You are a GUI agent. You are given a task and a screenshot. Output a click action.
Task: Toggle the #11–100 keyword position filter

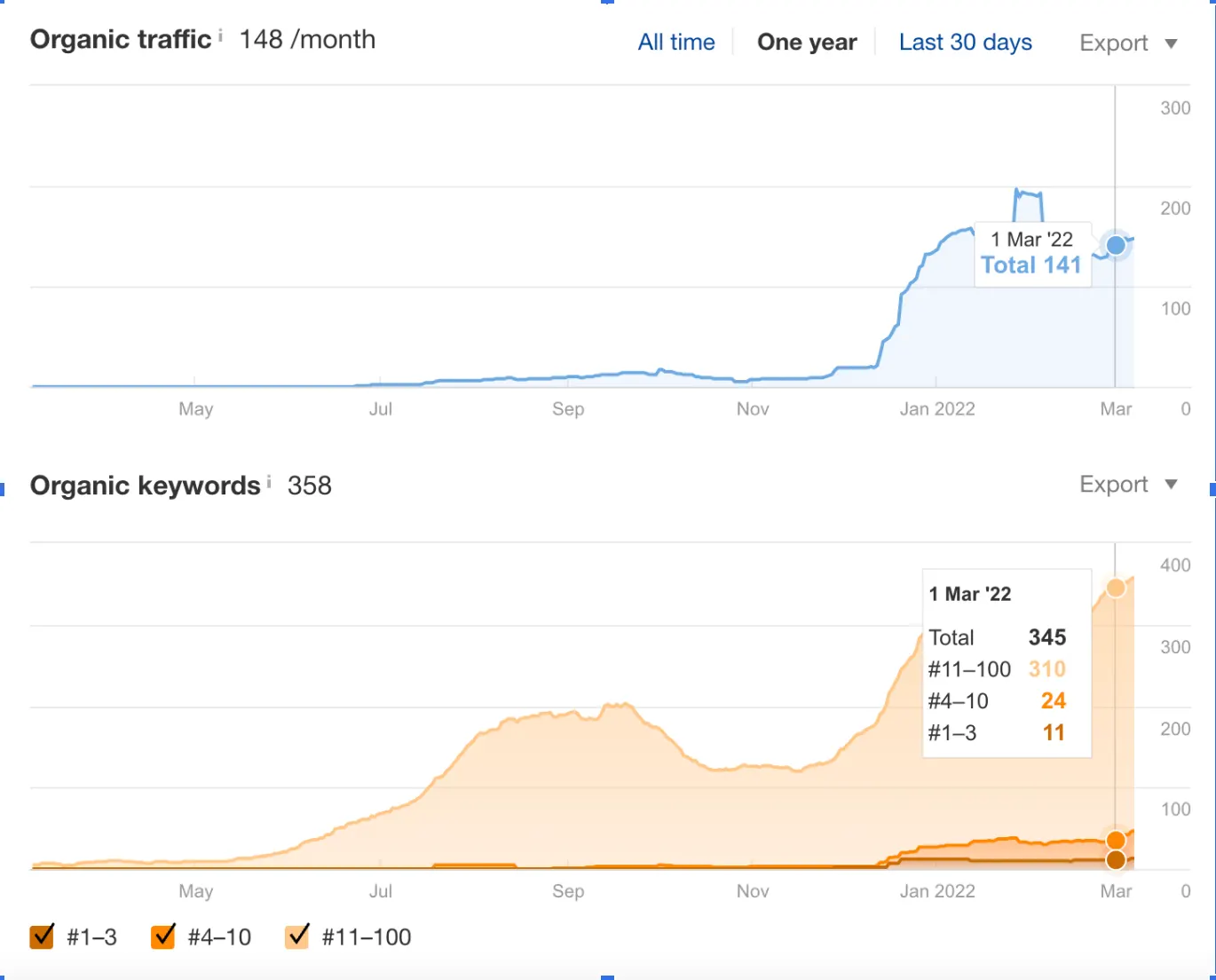coord(297,937)
